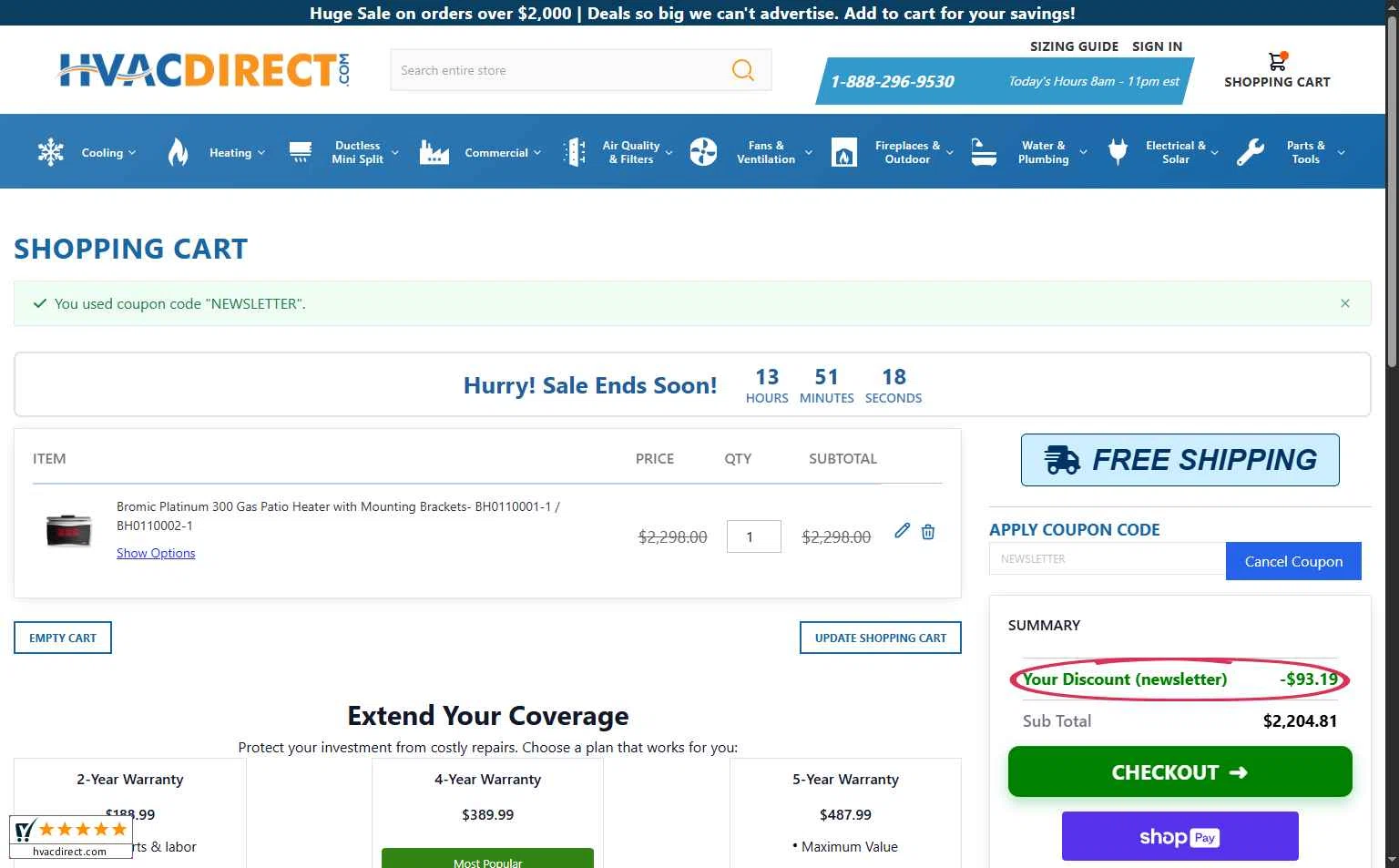The height and width of the screenshot is (868, 1399).
Task: Click the Water & Plumbing bathtub icon
Action: coord(984,152)
